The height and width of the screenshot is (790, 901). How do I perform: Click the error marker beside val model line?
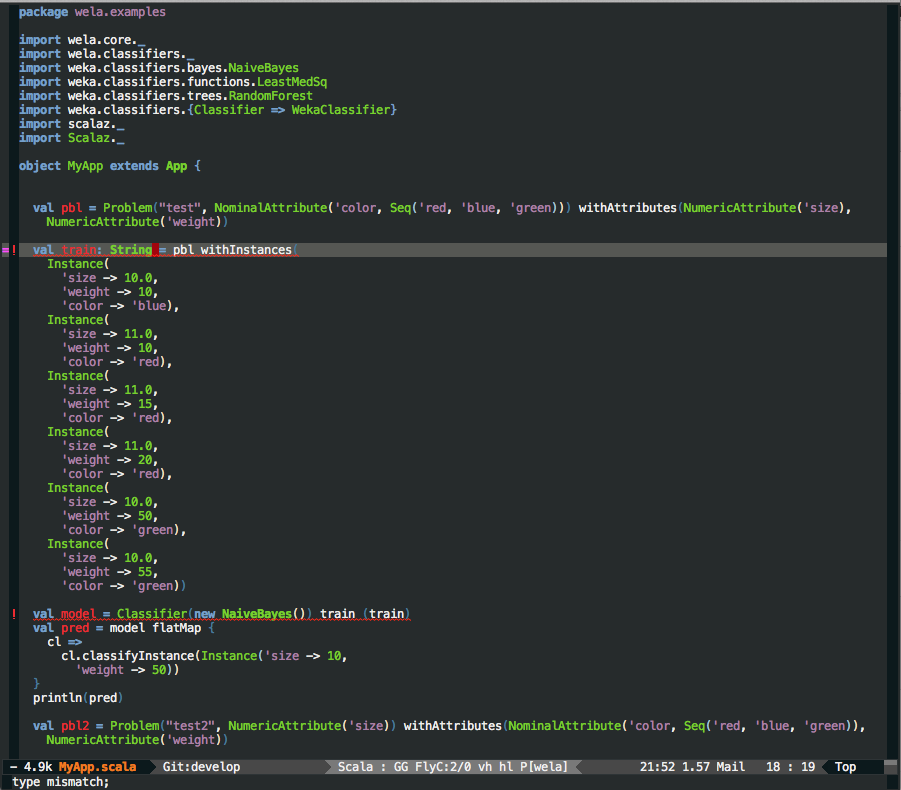click(14, 614)
